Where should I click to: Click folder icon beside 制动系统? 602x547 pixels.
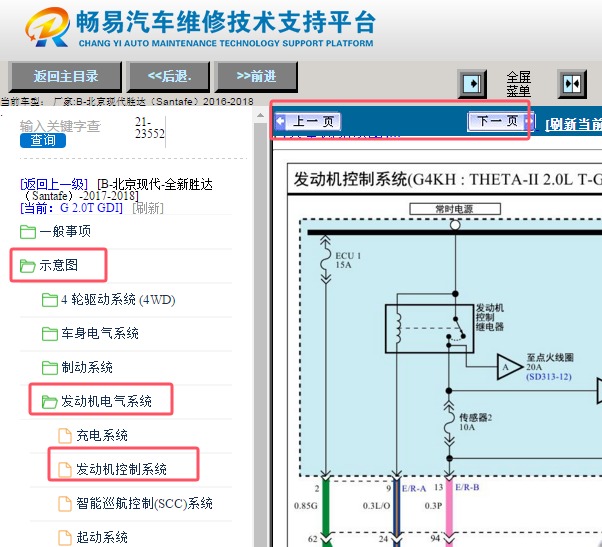point(50,368)
